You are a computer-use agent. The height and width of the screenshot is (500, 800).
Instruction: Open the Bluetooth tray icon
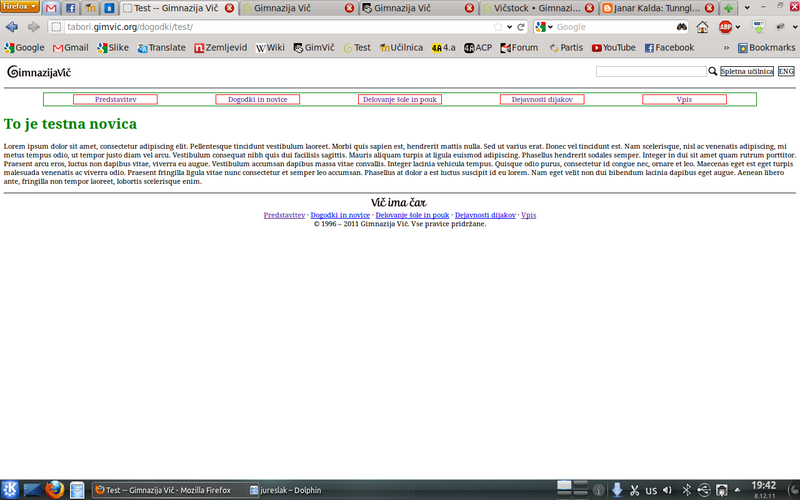pyautogui.click(x=685, y=490)
